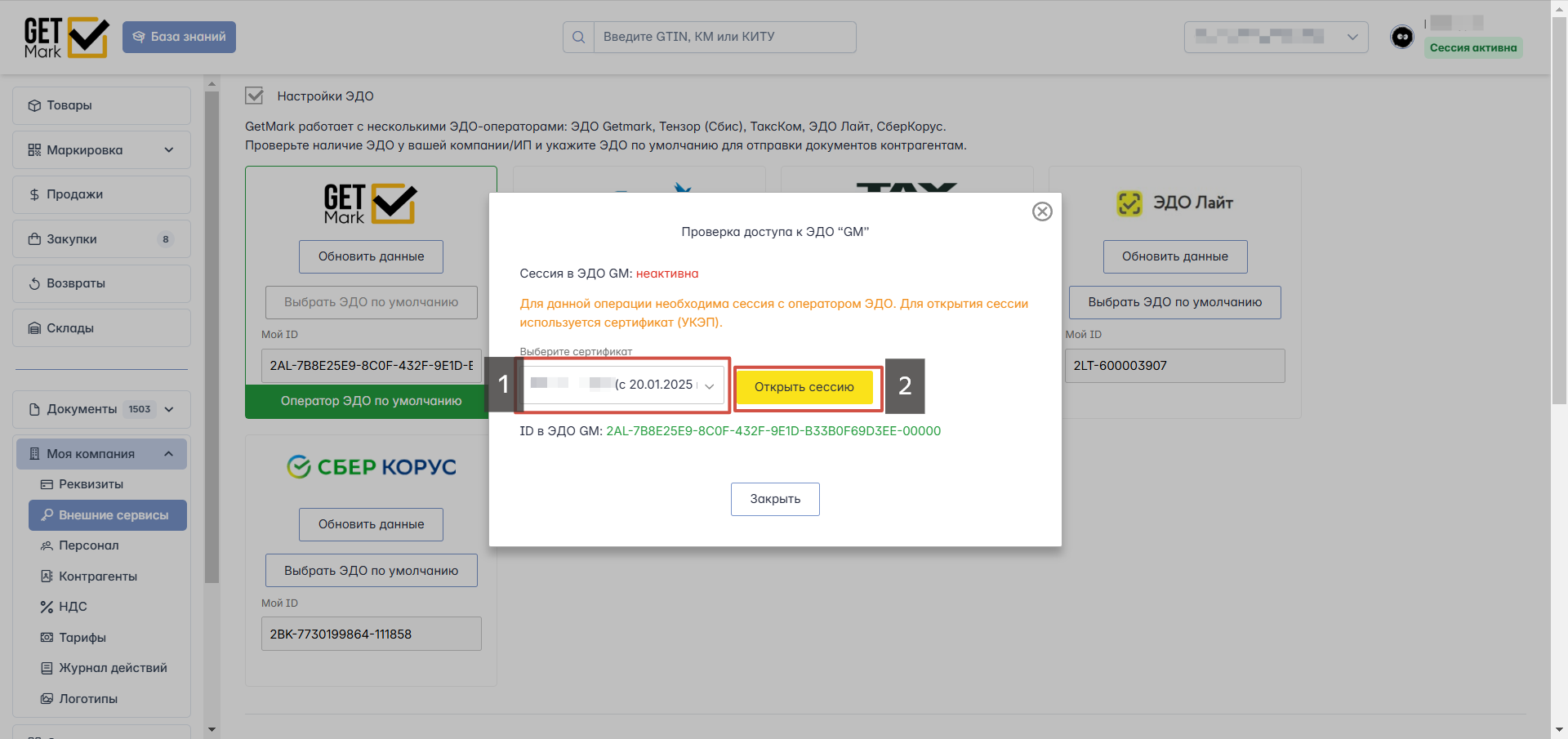Image resolution: width=1568 pixels, height=739 pixels.
Task: Click the search magnifier icon
Action: (x=578, y=37)
